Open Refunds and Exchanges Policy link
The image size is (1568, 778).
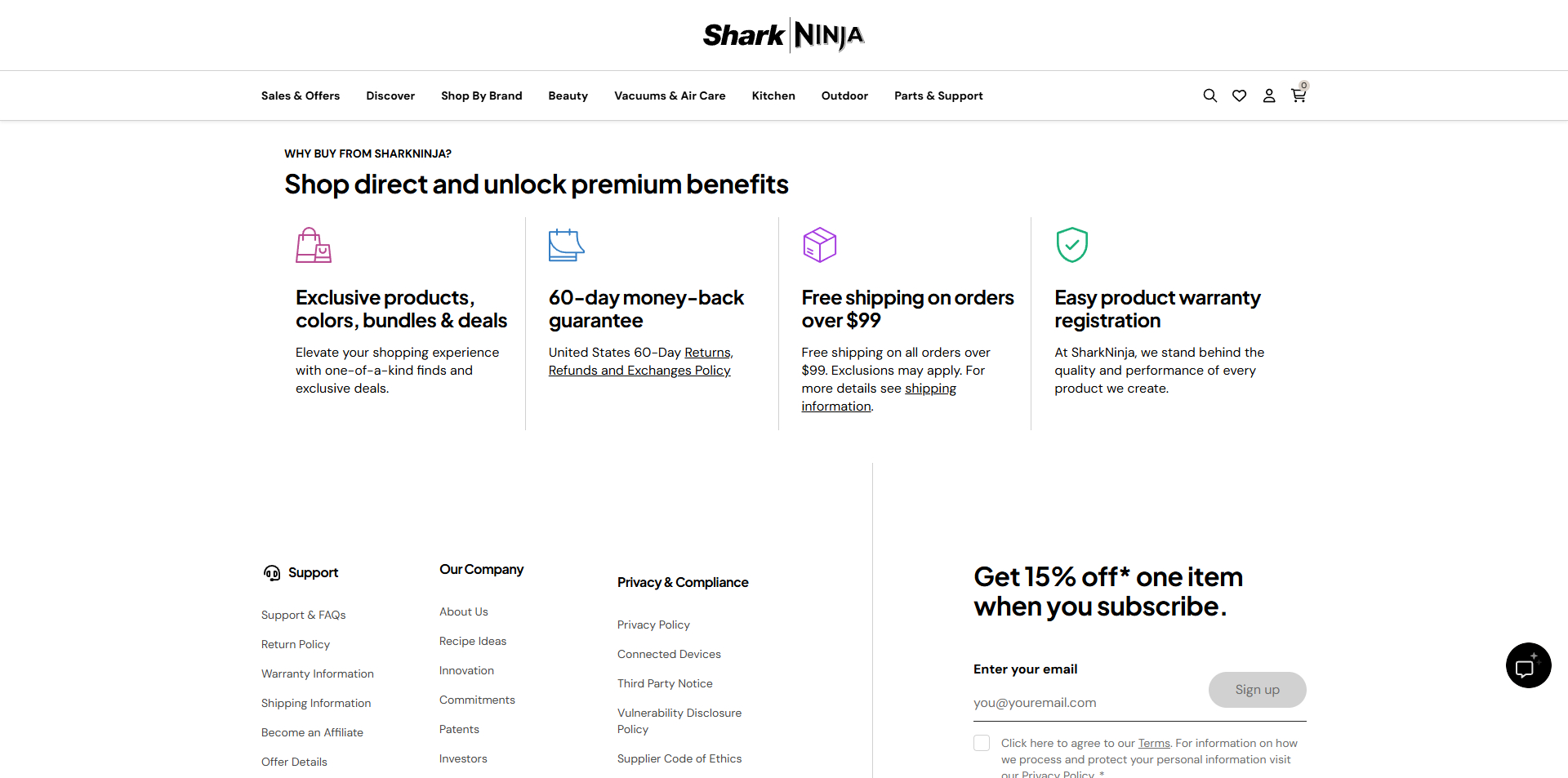(639, 371)
